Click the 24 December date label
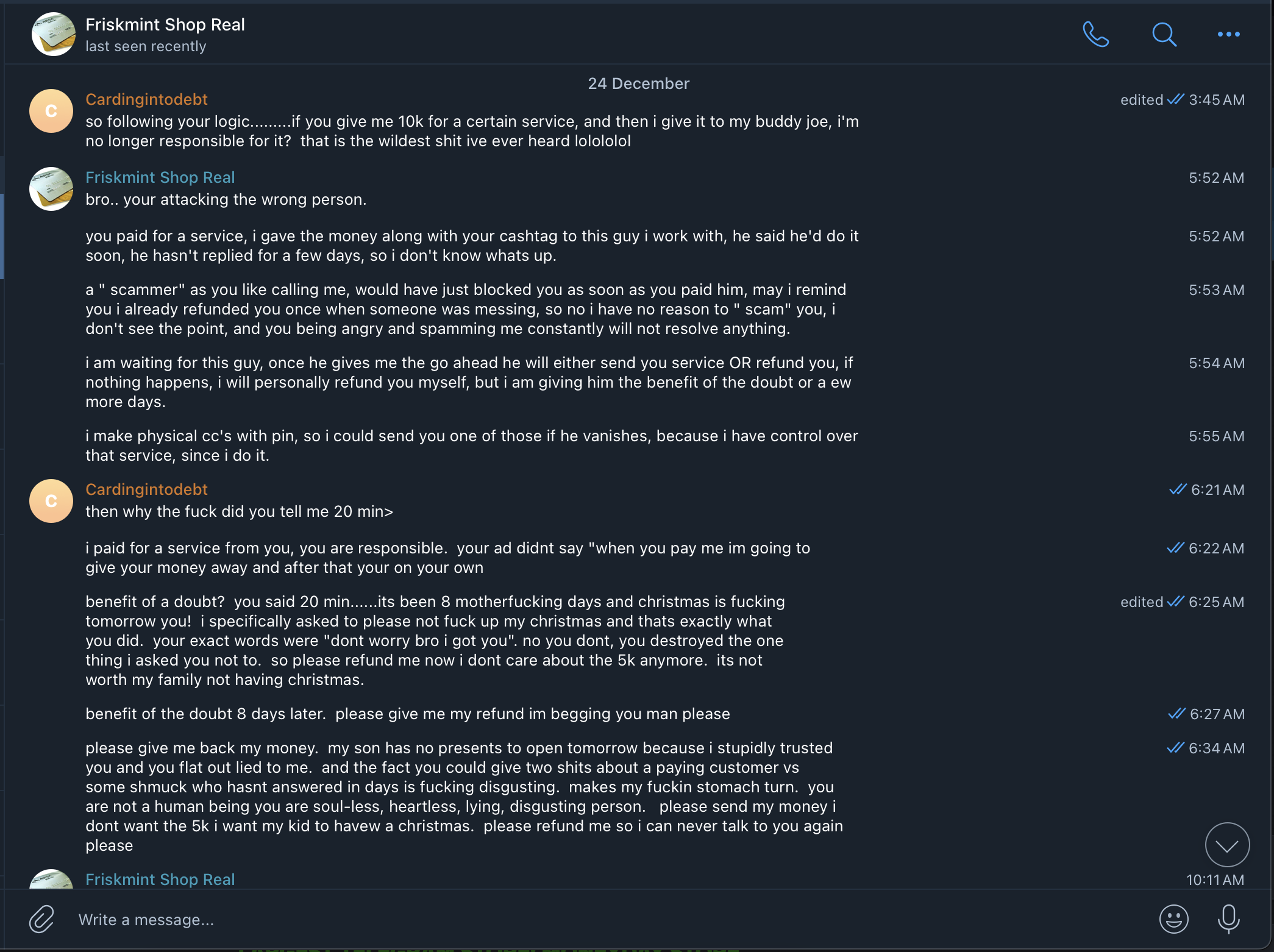The image size is (1274, 952). pyautogui.click(x=638, y=83)
